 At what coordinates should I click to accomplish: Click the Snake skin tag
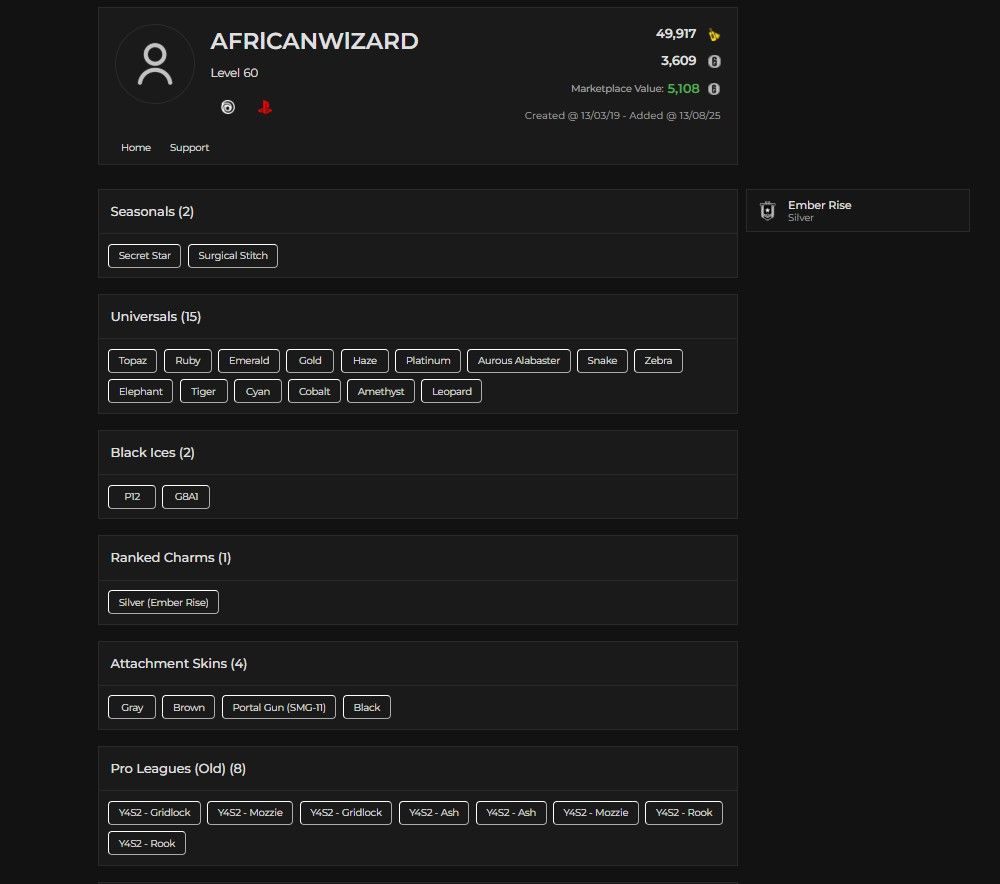click(602, 360)
